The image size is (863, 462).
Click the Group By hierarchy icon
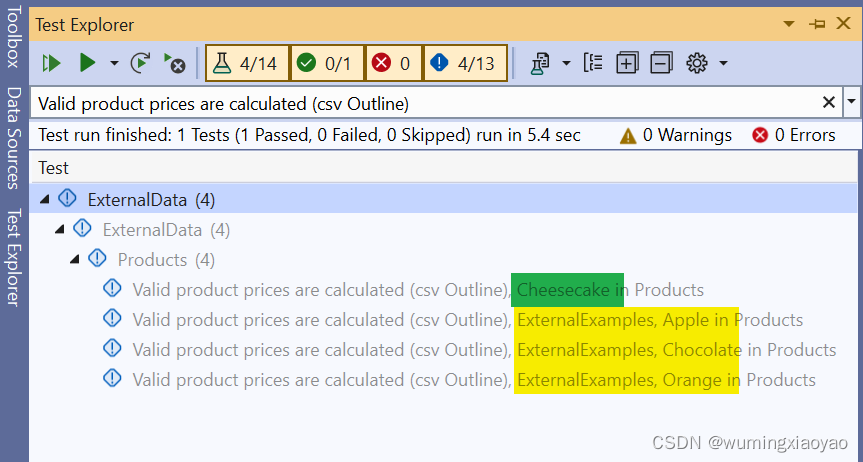pyautogui.click(x=593, y=63)
